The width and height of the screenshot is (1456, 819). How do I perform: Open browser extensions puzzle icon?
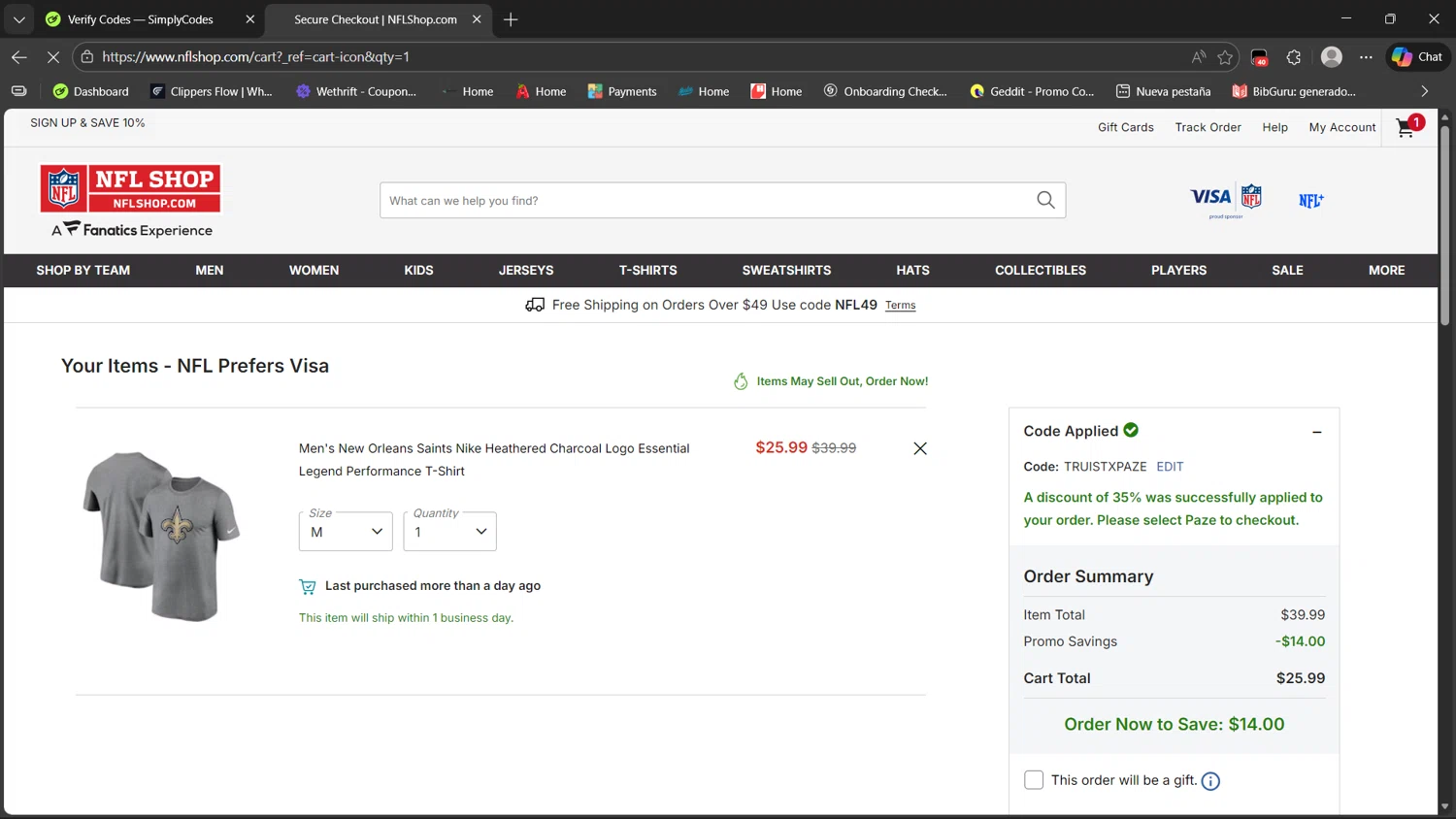click(x=1294, y=57)
